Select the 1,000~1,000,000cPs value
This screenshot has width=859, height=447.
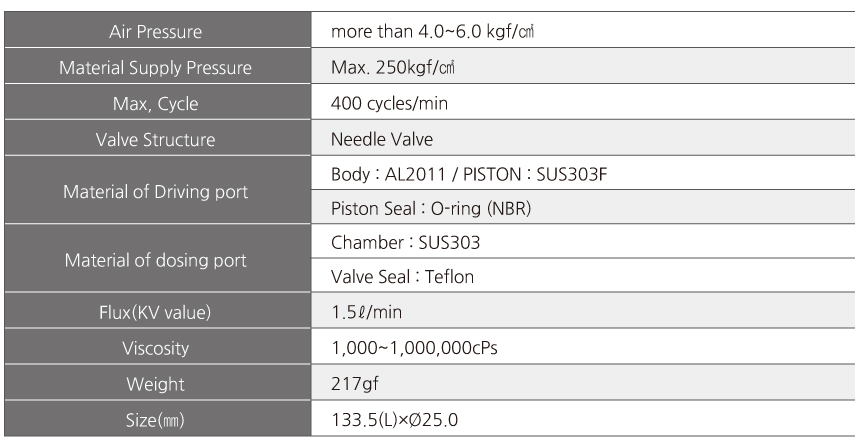415,348
